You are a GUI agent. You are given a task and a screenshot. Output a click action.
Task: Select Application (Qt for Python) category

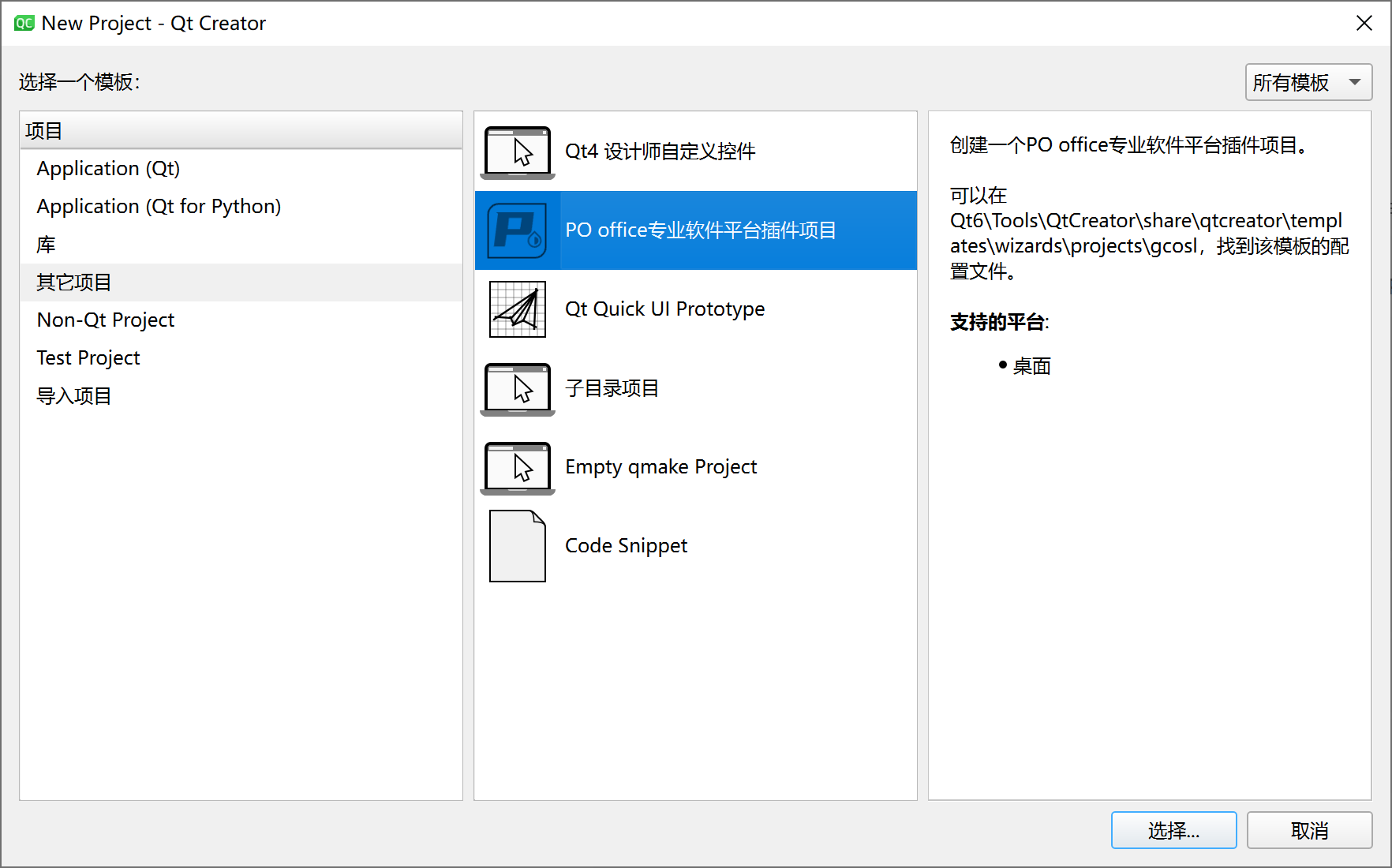(x=241, y=207)
